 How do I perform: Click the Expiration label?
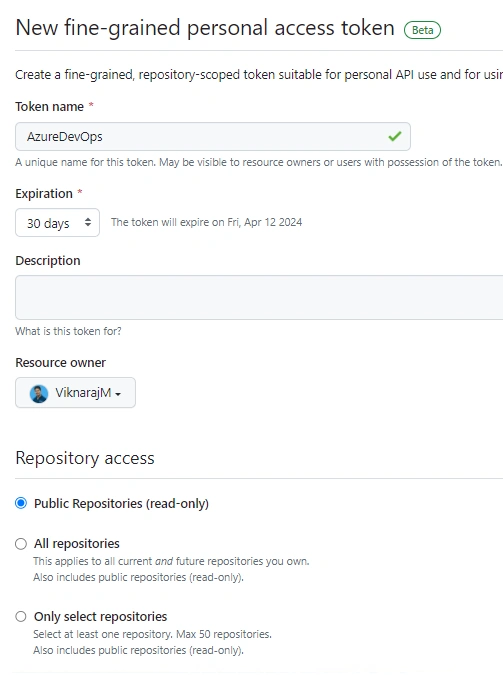click(x=44, y=194)
